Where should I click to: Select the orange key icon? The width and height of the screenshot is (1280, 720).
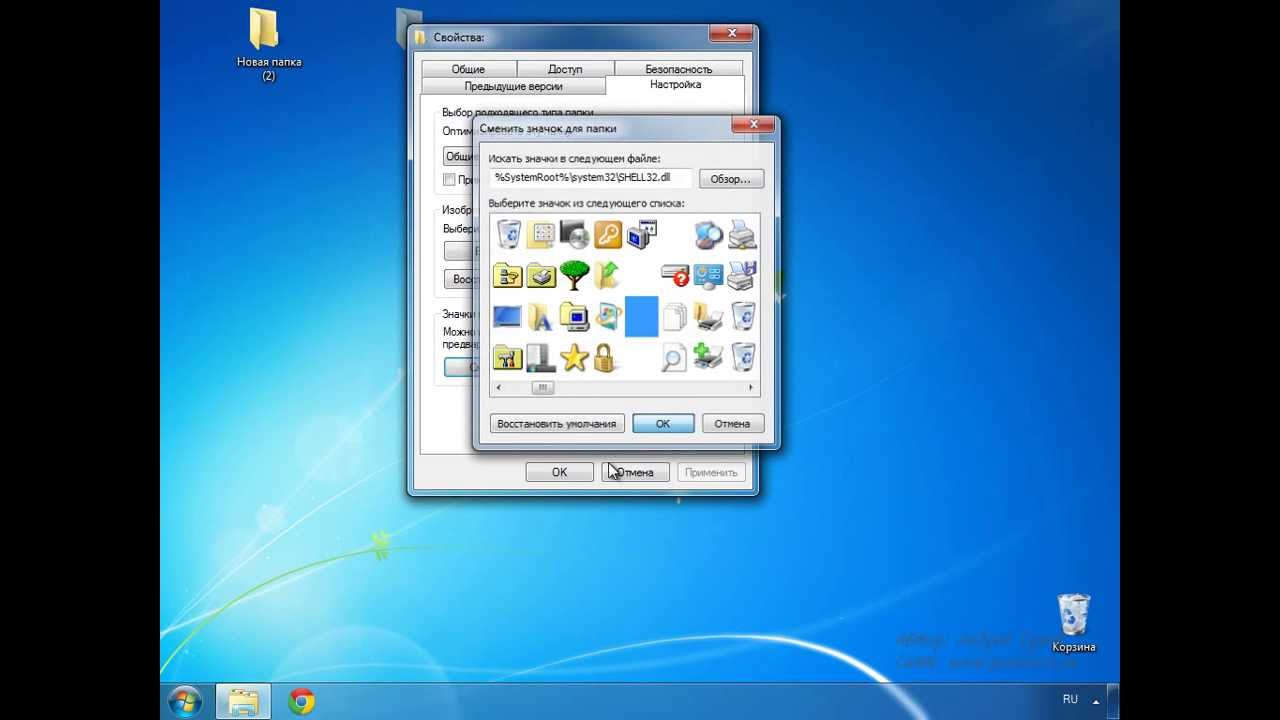click(608, 235)
